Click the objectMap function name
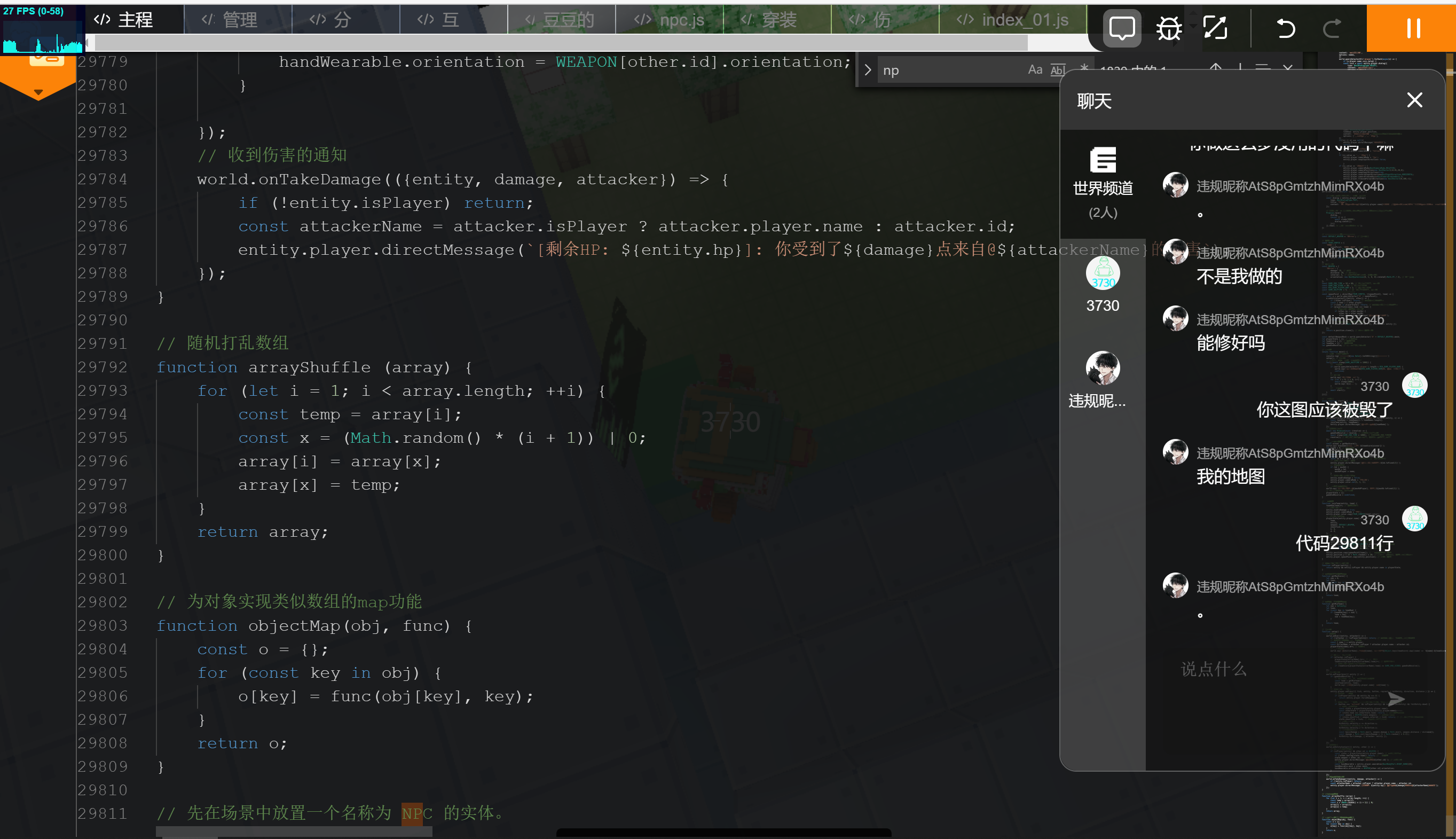This screenshot has width=1456, height=839. point(294,626)
